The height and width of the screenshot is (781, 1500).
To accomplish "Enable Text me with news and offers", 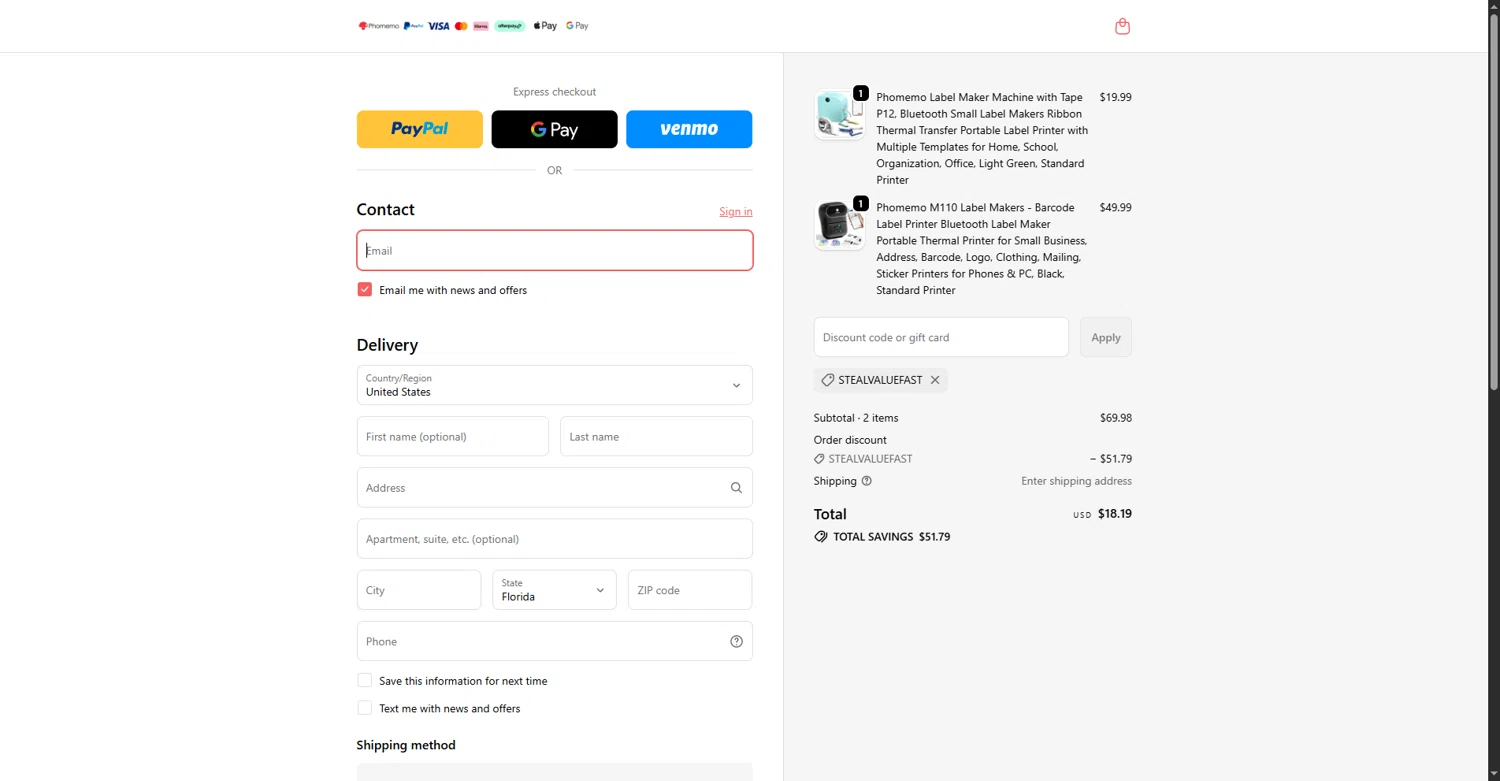I will 365,708.
